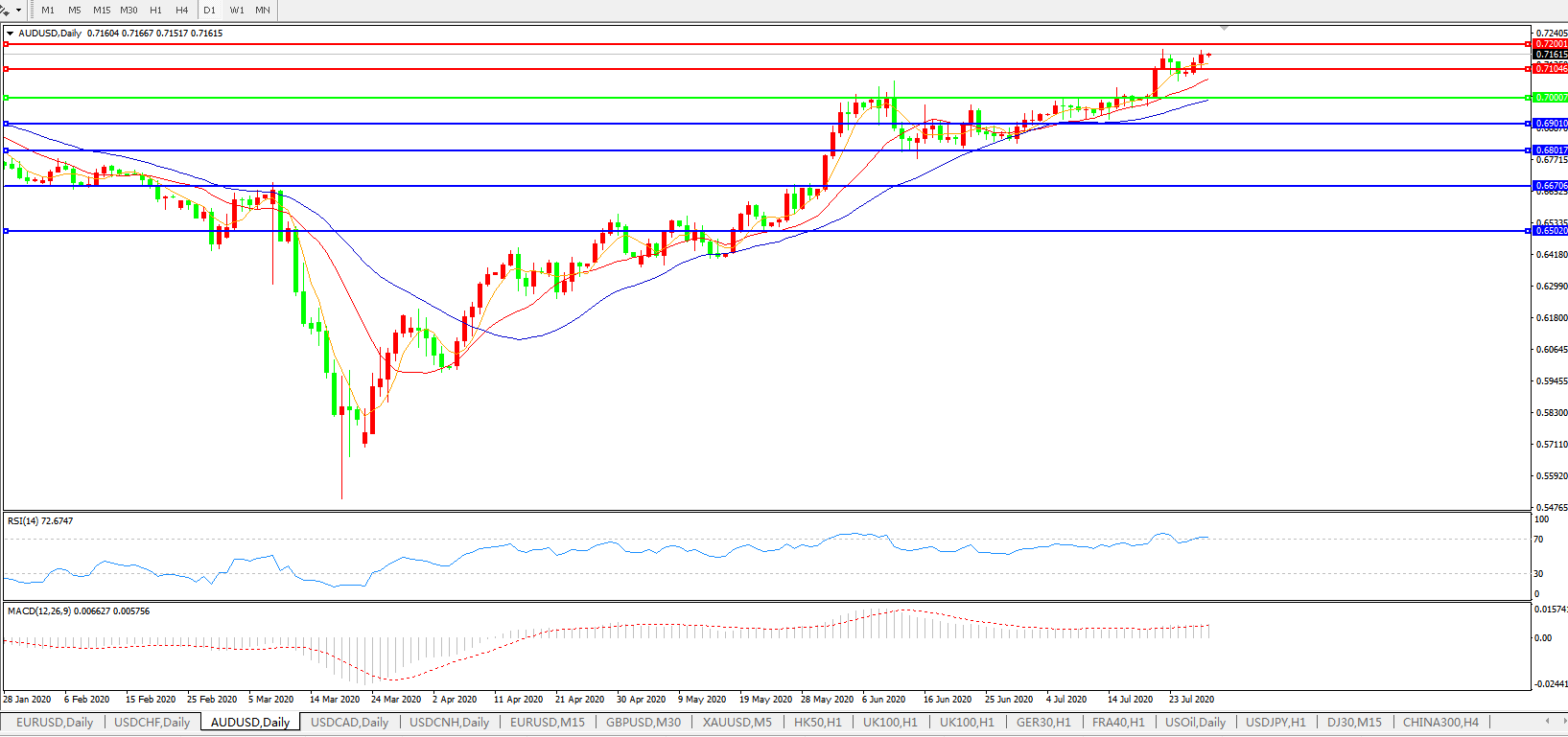Switch chart to W1 weekly timeframe
The height and width of the screenshot is (737, 1568).
point(237,11)
